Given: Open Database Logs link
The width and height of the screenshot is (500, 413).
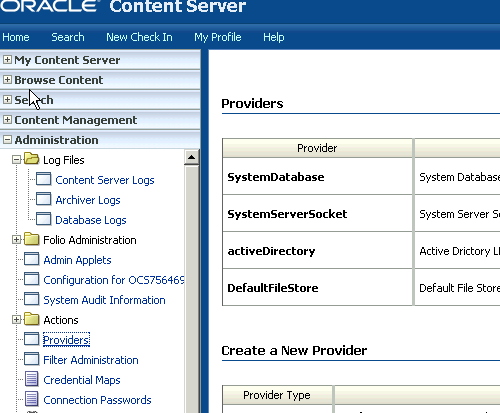Looking at the screenshot, I should [91, 220].
